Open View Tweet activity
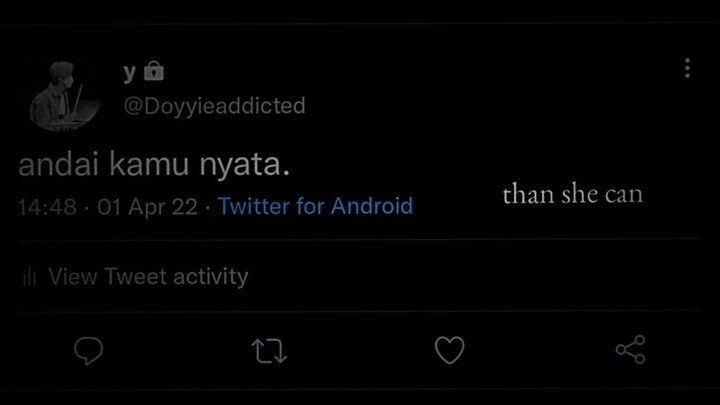This screenshot has width=720, height=405. [x=147, y=277]
